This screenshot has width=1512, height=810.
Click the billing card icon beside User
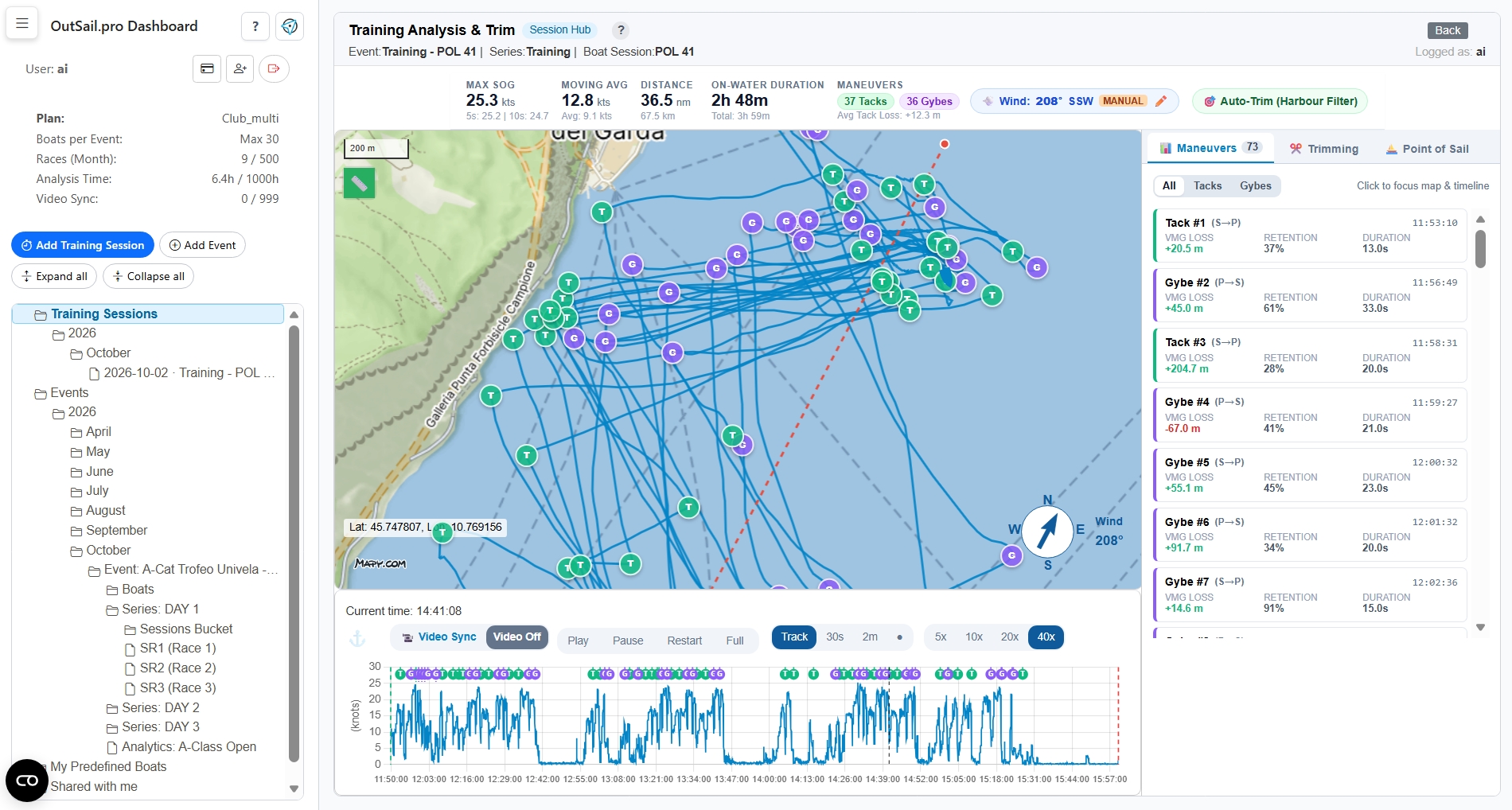coord(207,68)
